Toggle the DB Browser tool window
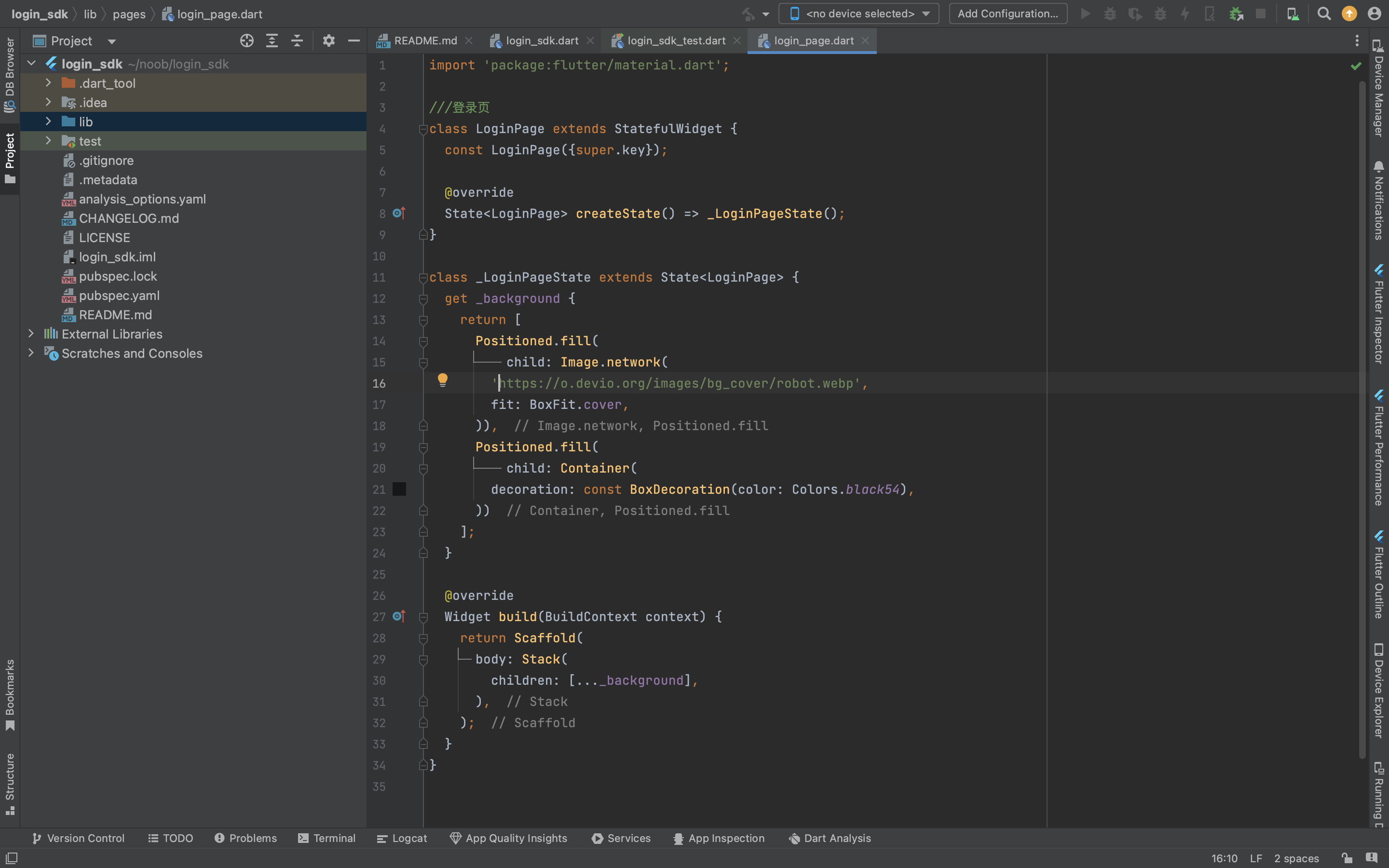 pyautogui.click(x=10, y=75)
